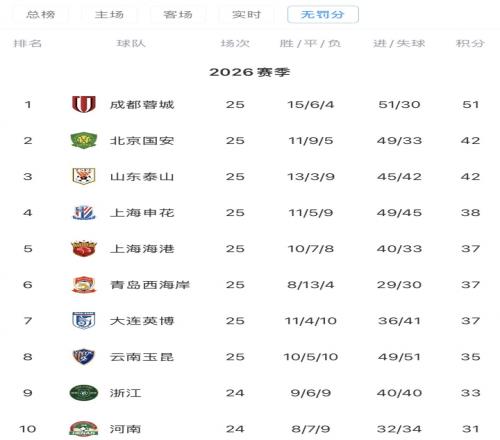500x440 pixels.
Task: Select the 客场 tab
Action: pyautogui.click(x=178, y=15)
